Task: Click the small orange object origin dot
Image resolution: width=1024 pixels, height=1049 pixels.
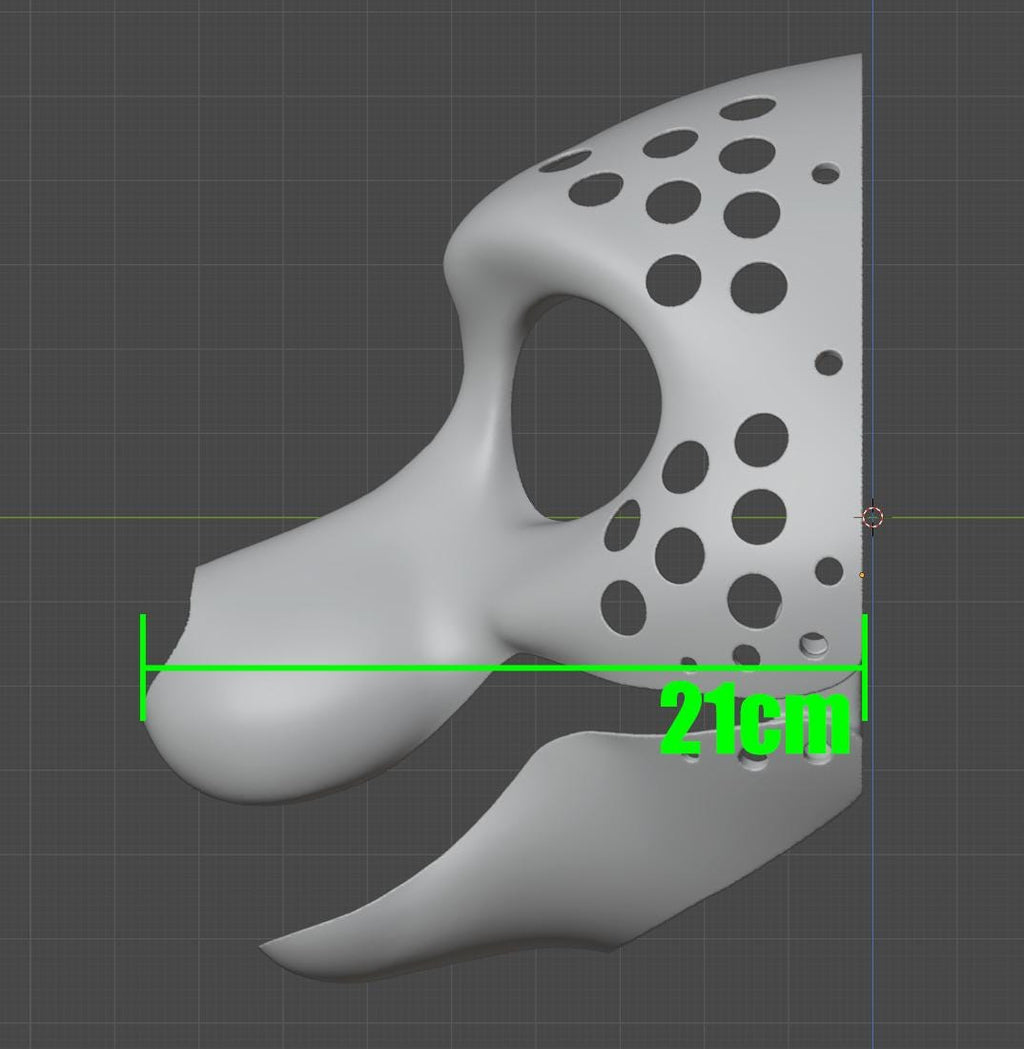Action: coord(862,575)
